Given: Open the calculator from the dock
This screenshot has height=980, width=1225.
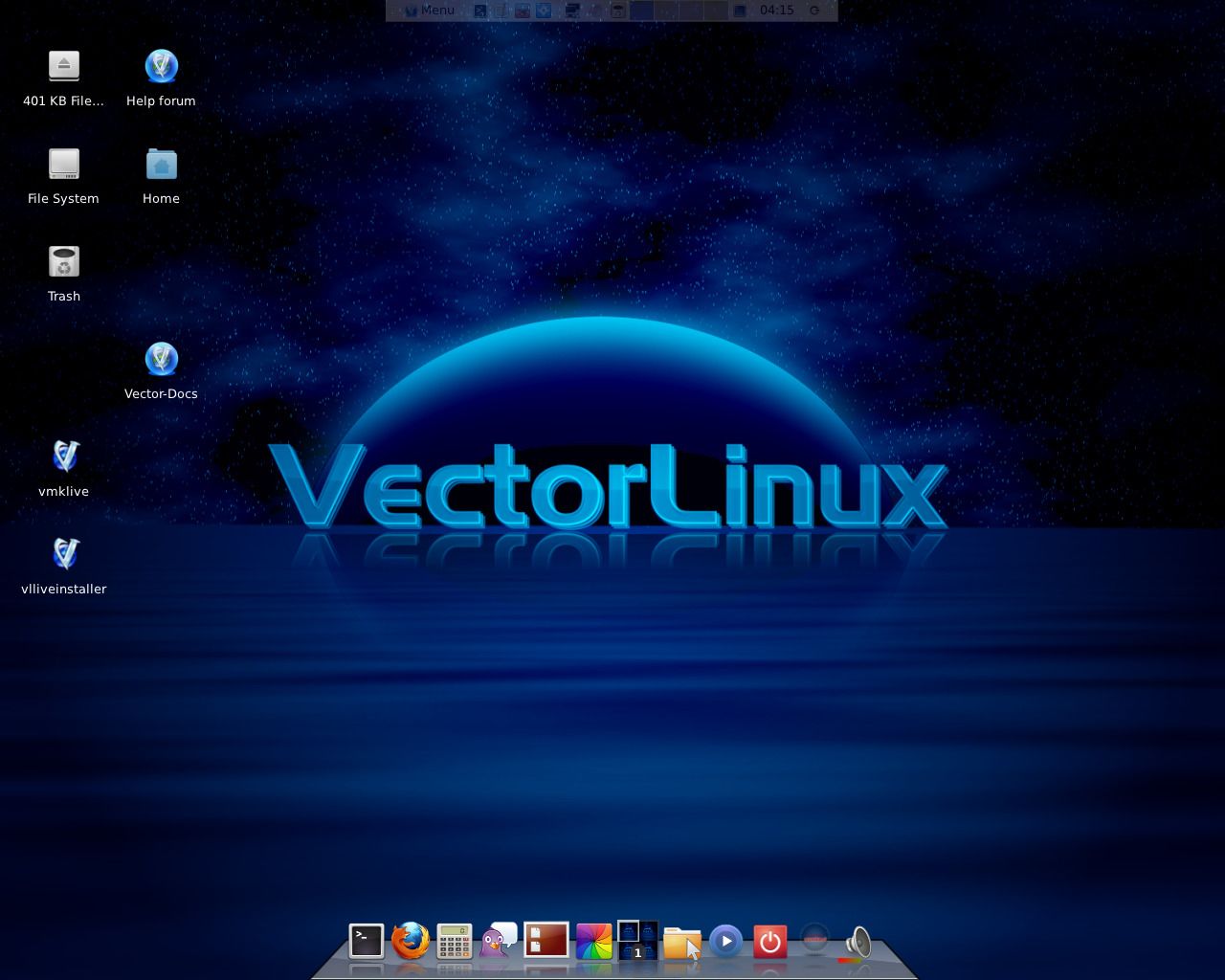Looking at the screenshot, I should click(454, 941).
